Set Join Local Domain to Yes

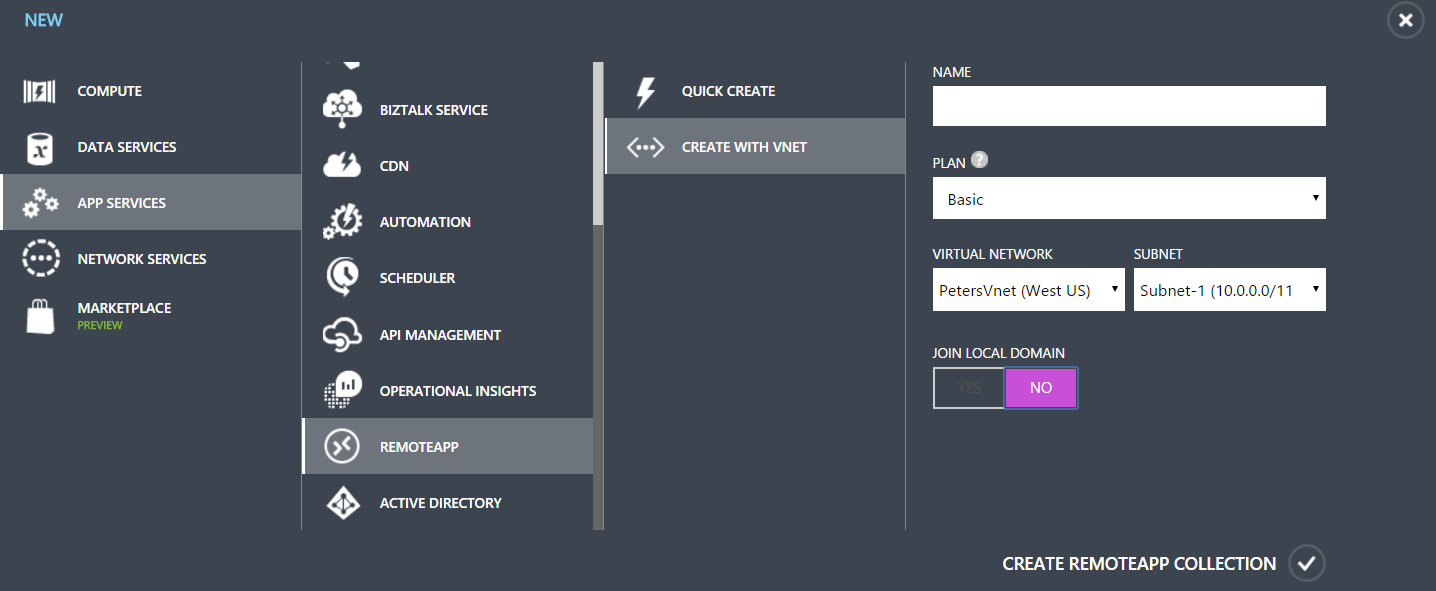pyautogui.click(x=969, y=388)
